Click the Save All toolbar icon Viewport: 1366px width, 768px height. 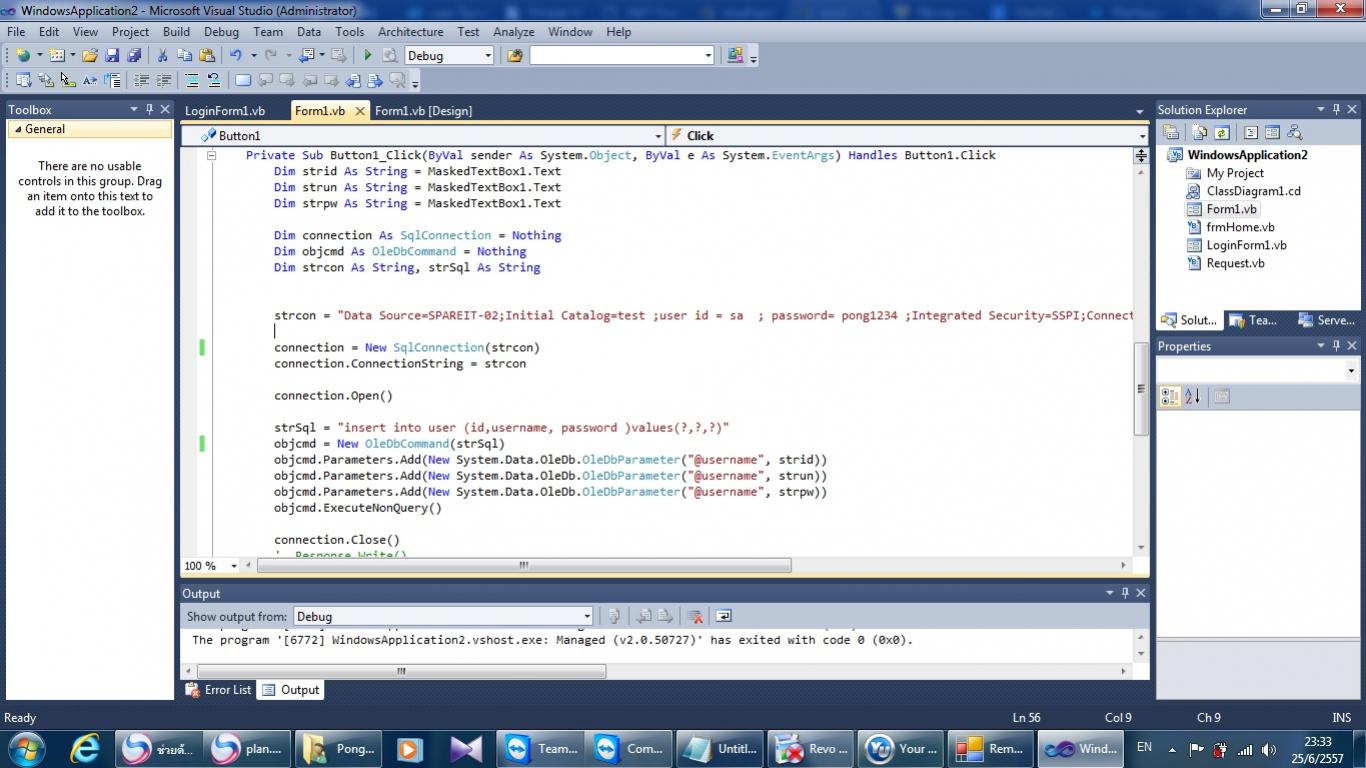(x=133, y=56)
